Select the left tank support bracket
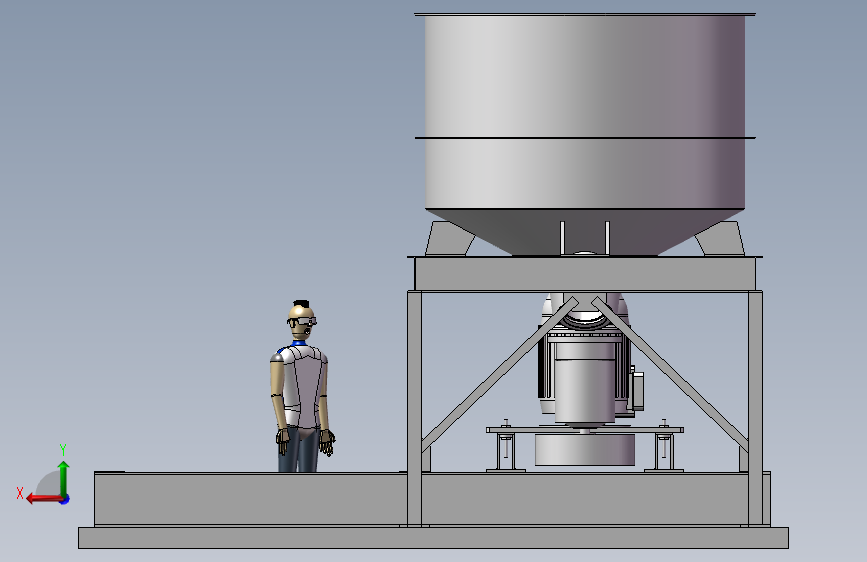867x562 pixels. (449, 239)
